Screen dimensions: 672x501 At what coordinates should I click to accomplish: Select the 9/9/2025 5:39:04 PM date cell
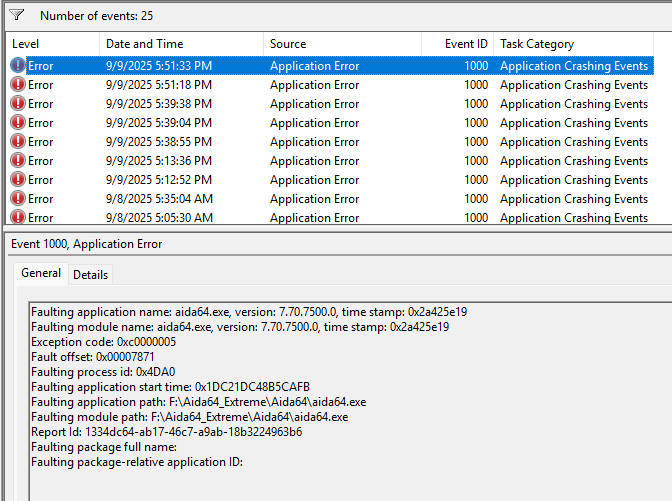coord(159,123)
